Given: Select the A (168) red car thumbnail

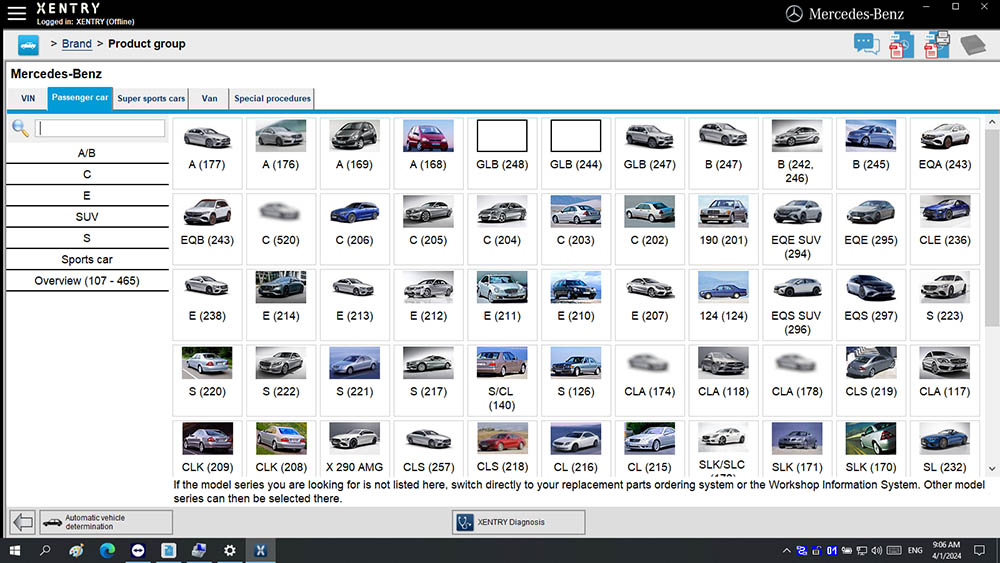Looking at the screenshot, I should click(x=429, y=152).
